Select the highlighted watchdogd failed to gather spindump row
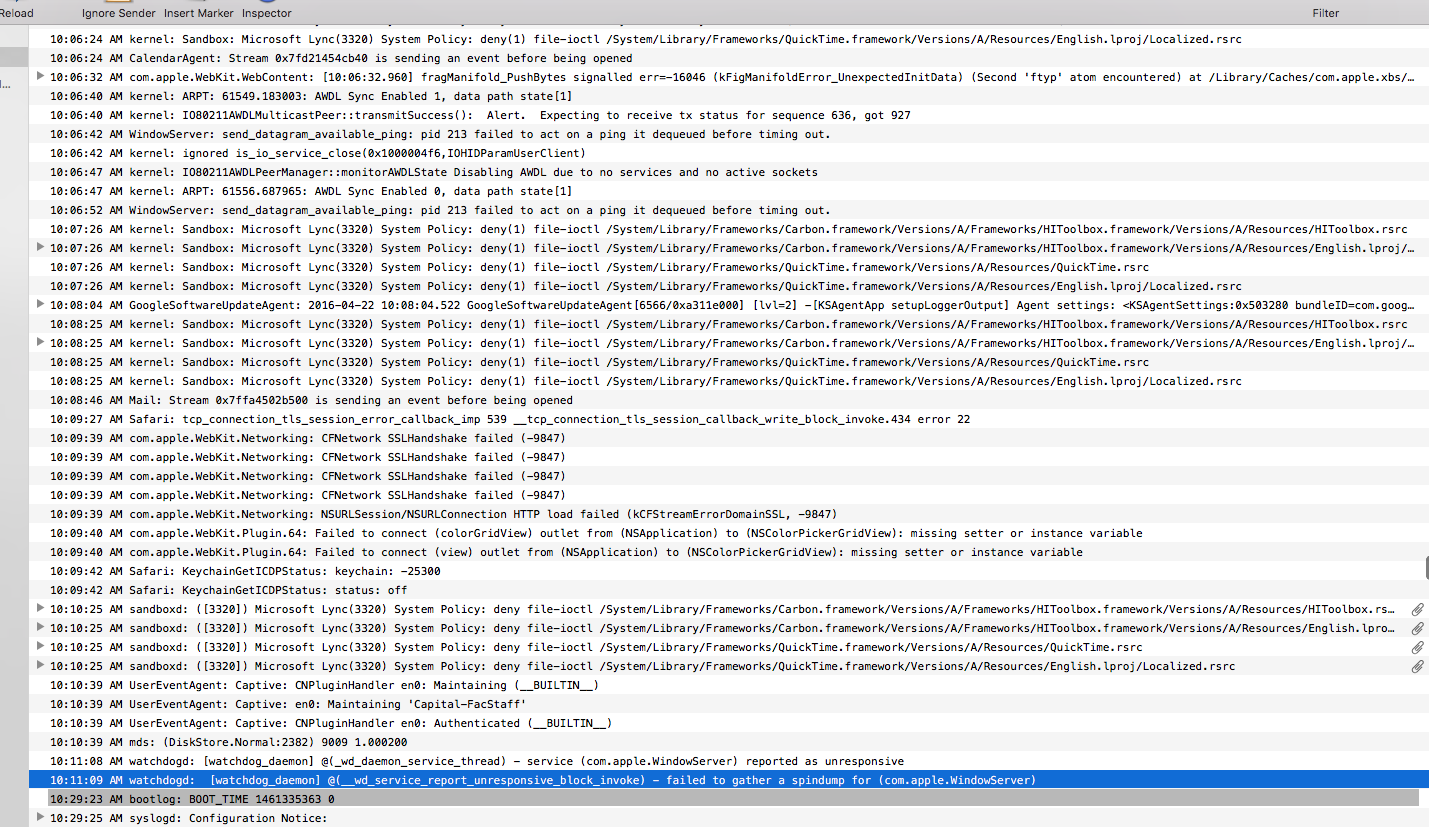Image resolution: width=1429 pixels, height=827 pixels. point(729,780)
